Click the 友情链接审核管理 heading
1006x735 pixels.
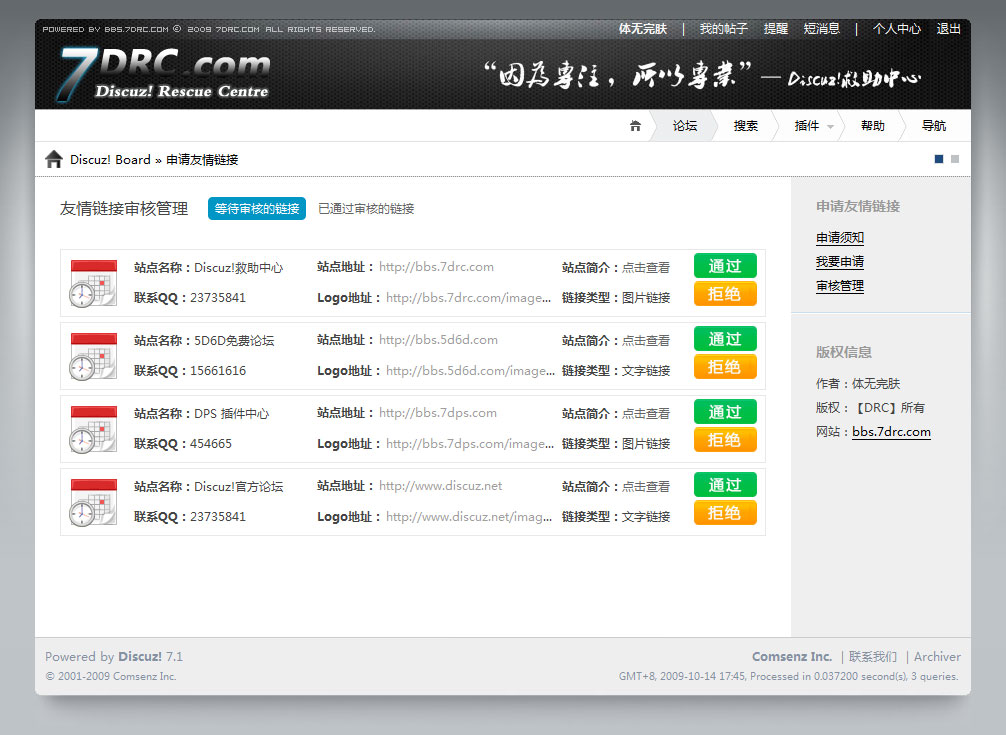click(124, 208)
